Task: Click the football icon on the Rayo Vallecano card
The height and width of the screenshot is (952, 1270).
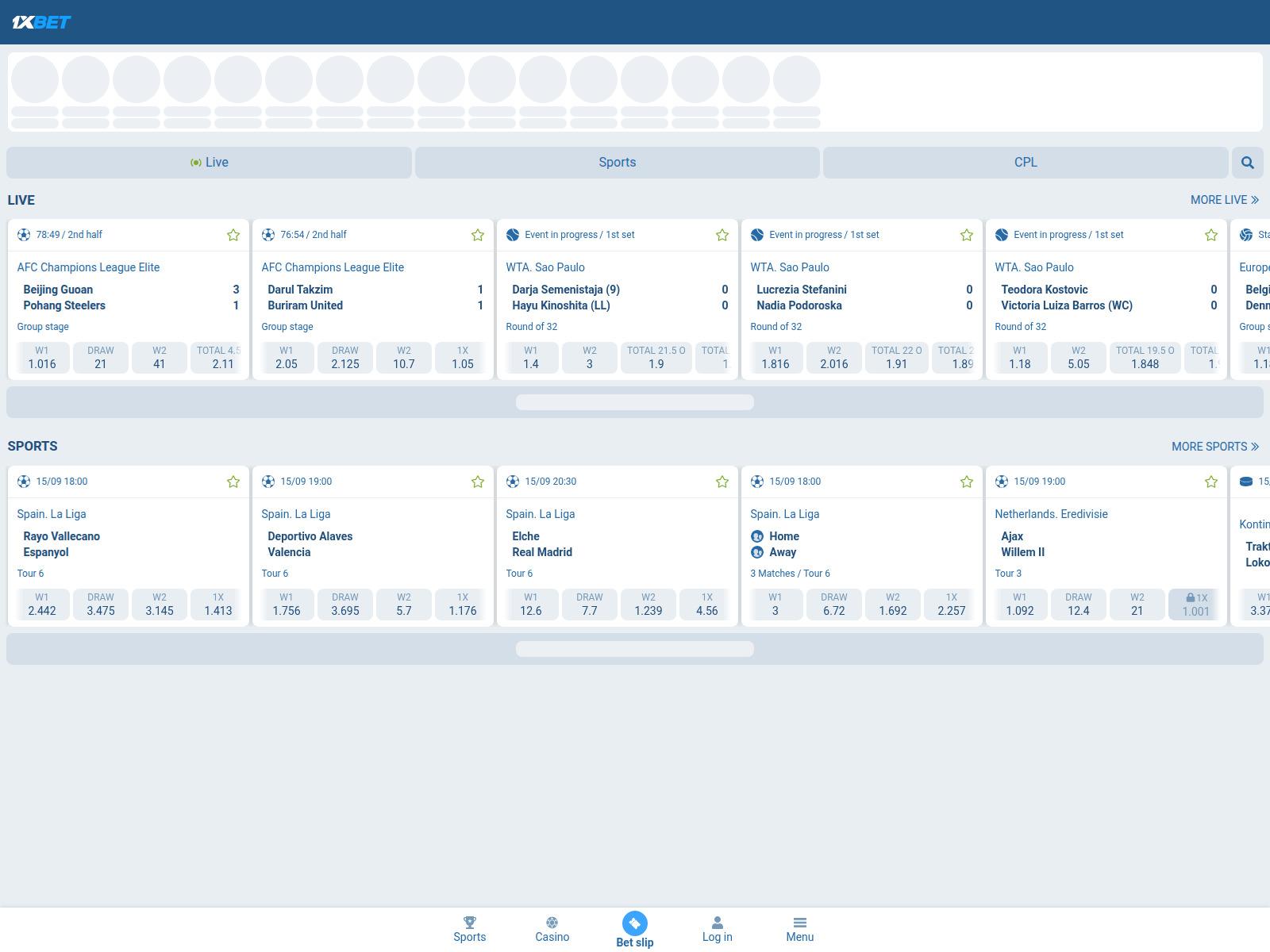Action: 24,482
